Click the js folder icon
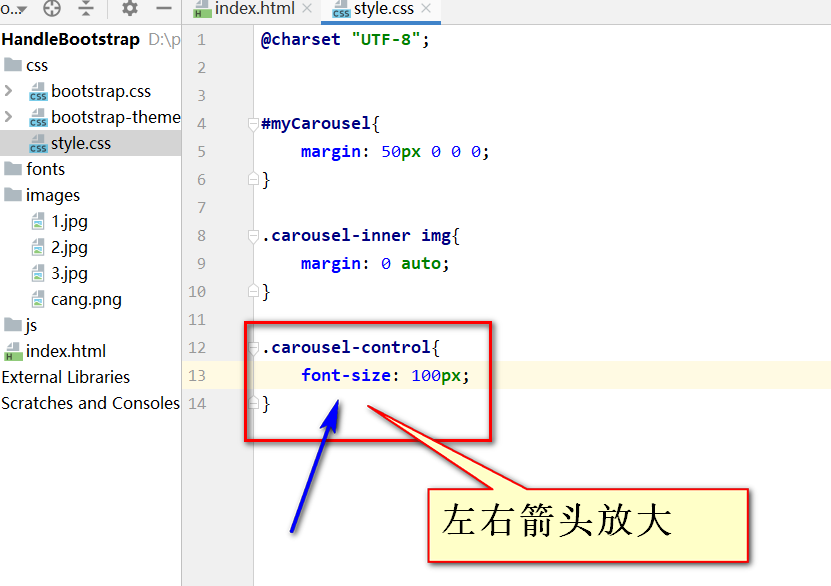 click(x=13, y=324)
